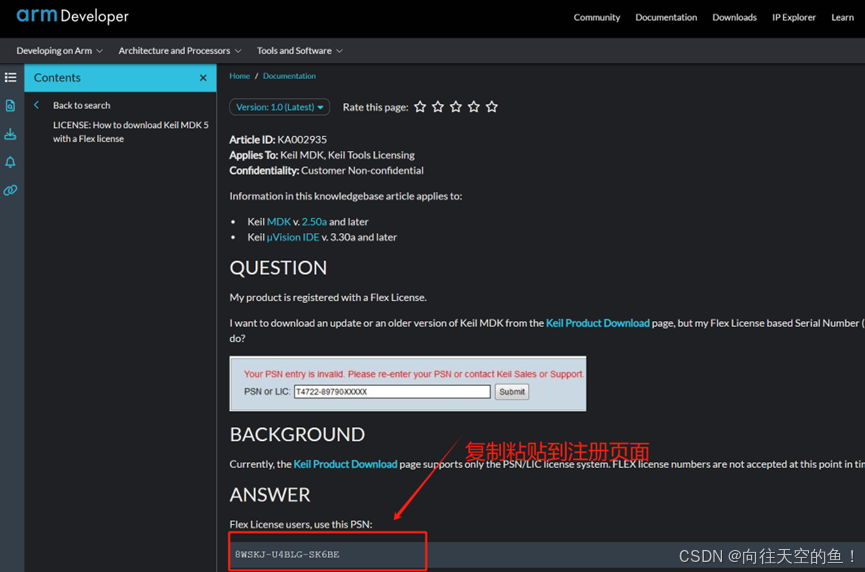Click the Documentation breadcrumb link
The width and height of the screenshot is (865, 572).
289,76
